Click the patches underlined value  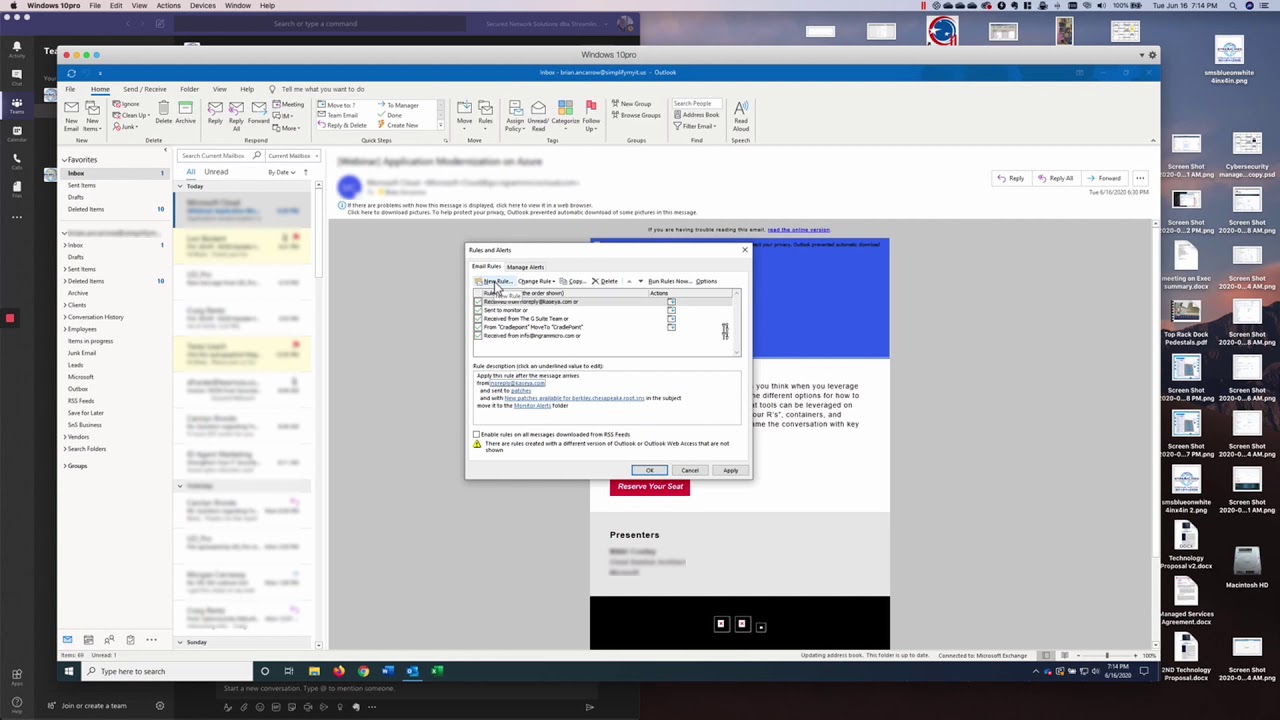click(521, 391)
